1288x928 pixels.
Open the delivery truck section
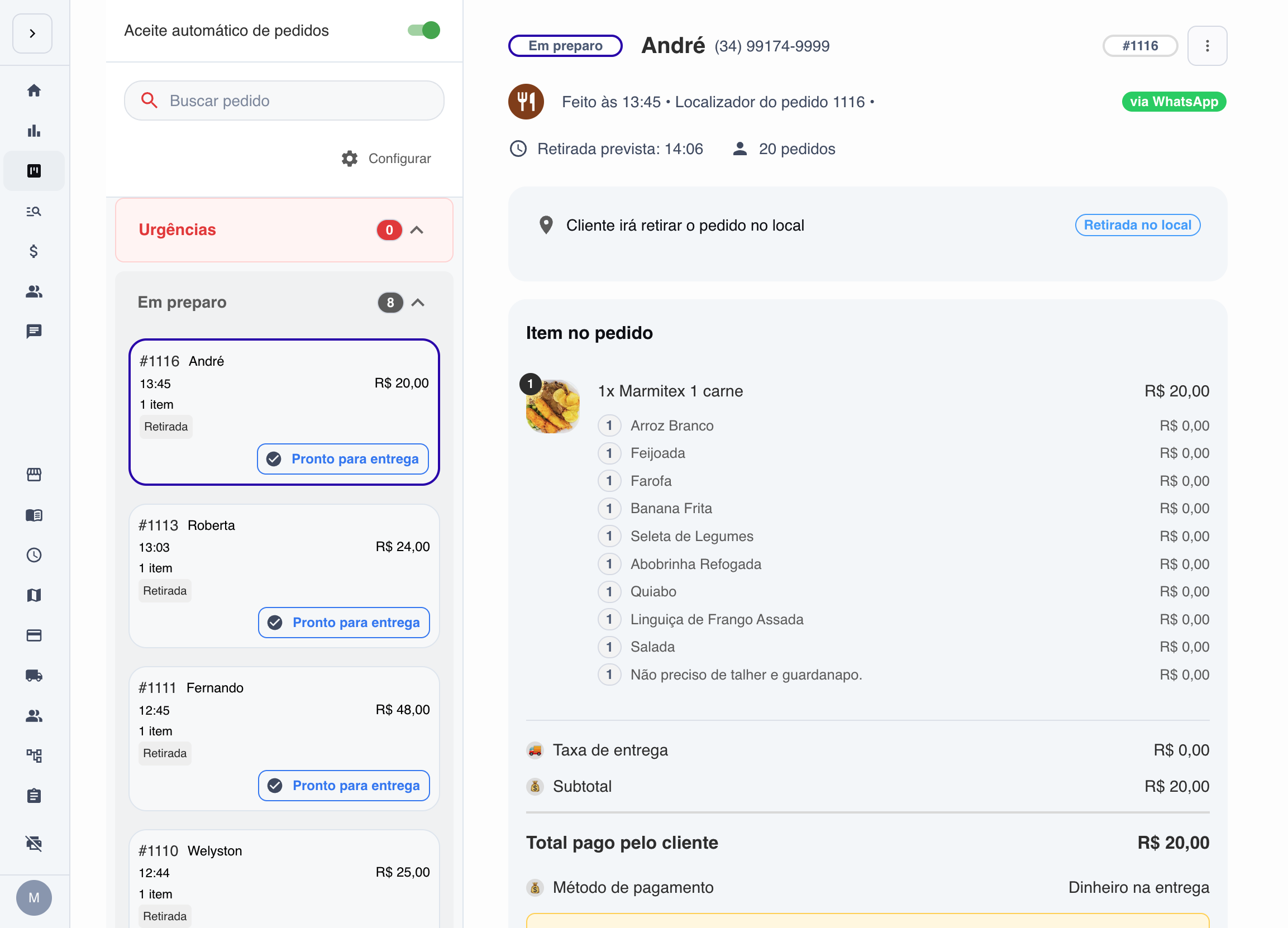[x=34, y=676]
